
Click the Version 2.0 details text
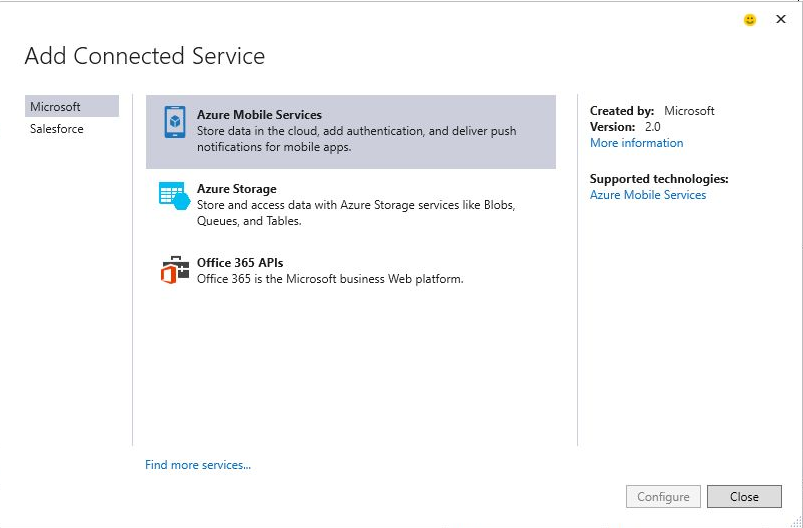625,127
